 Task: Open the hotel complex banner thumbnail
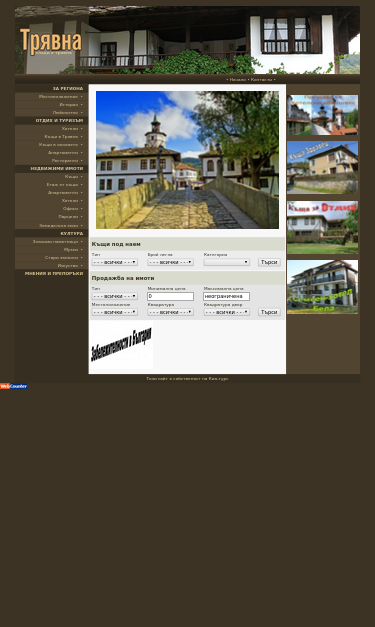(323, 115)
